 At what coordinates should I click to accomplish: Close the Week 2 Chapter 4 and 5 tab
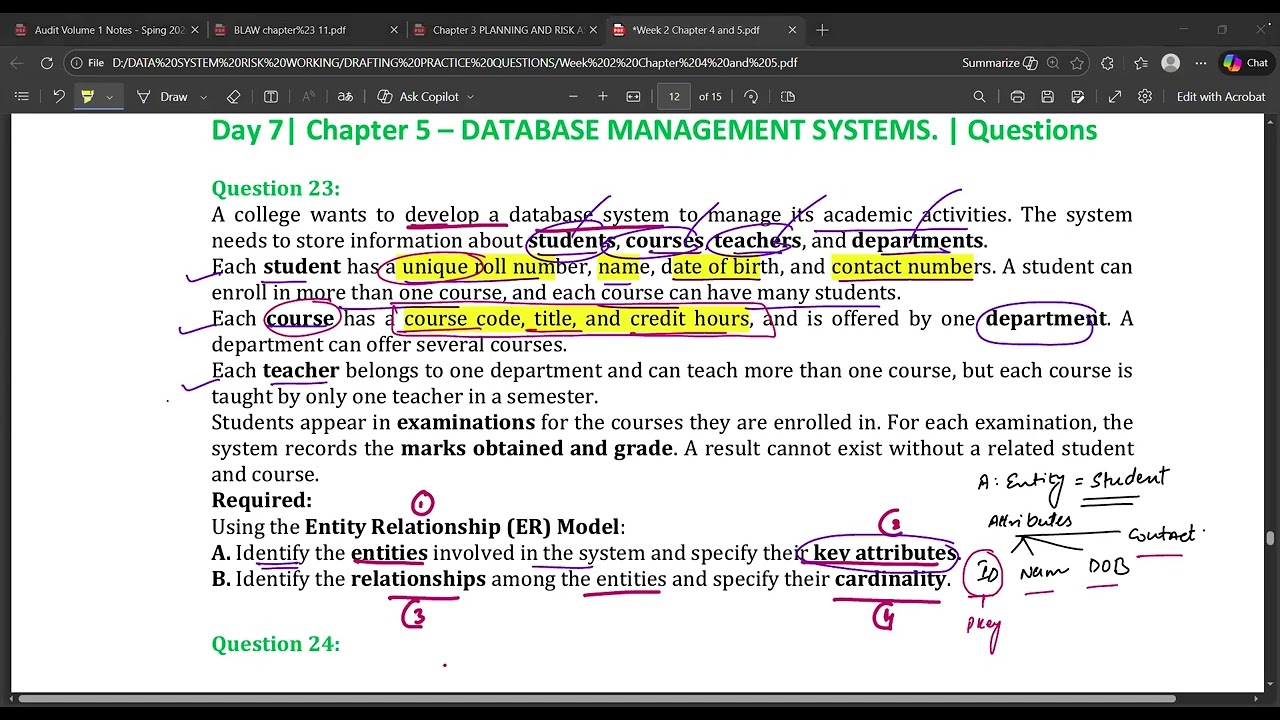click(792, 30)
